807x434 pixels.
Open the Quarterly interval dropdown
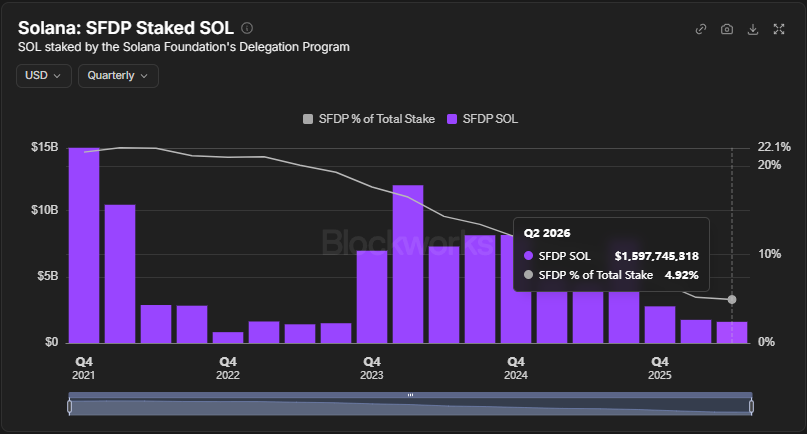click(x=118, y=76)
